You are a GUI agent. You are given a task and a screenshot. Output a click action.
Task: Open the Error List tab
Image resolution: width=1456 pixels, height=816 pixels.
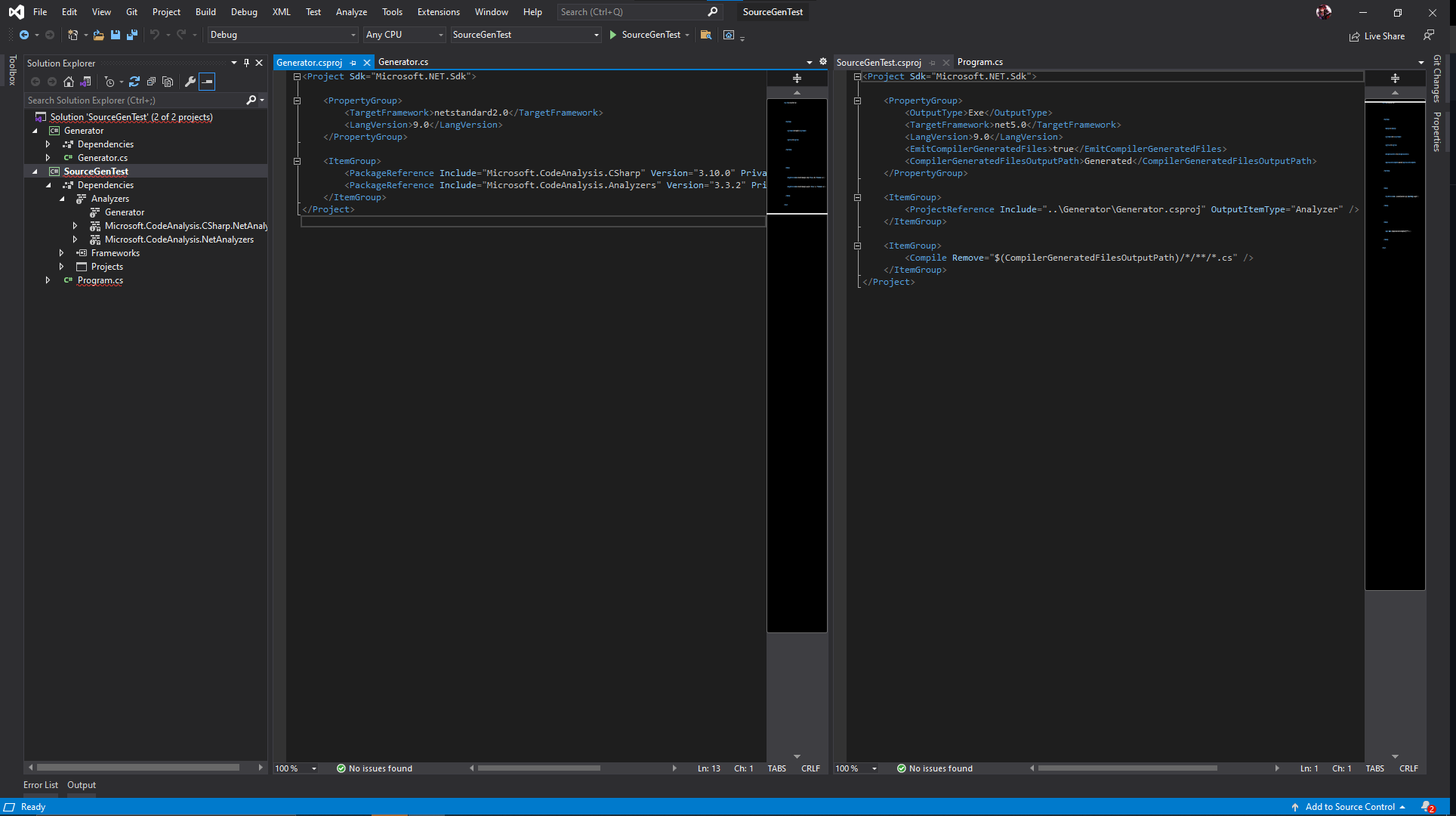click(x=41, y=785)
